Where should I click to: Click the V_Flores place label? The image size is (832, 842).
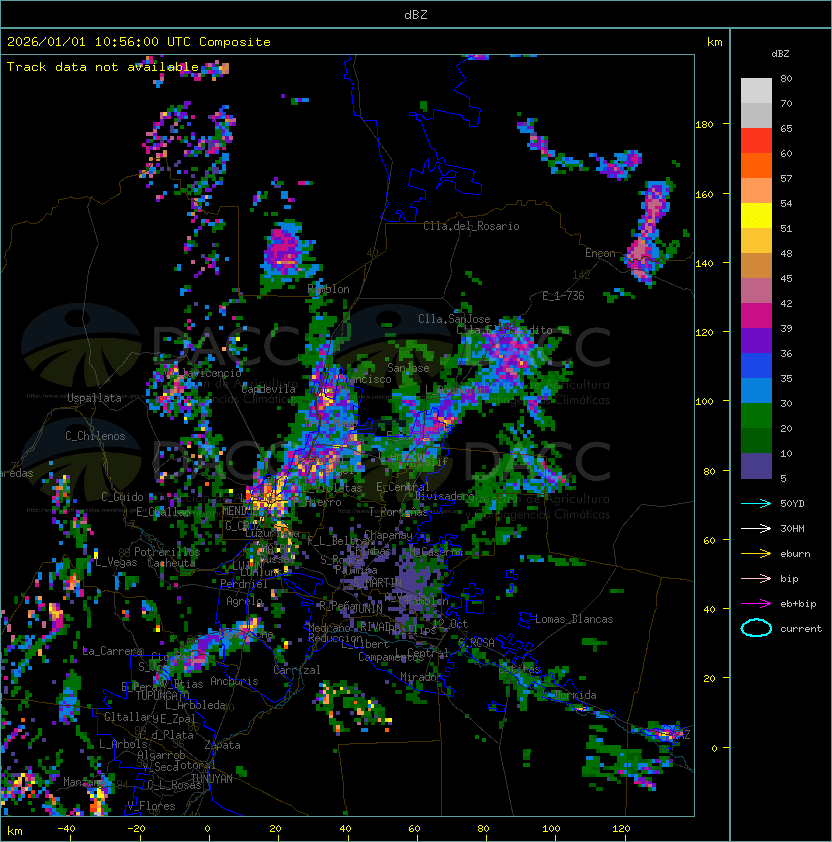[x=151, y=806]
